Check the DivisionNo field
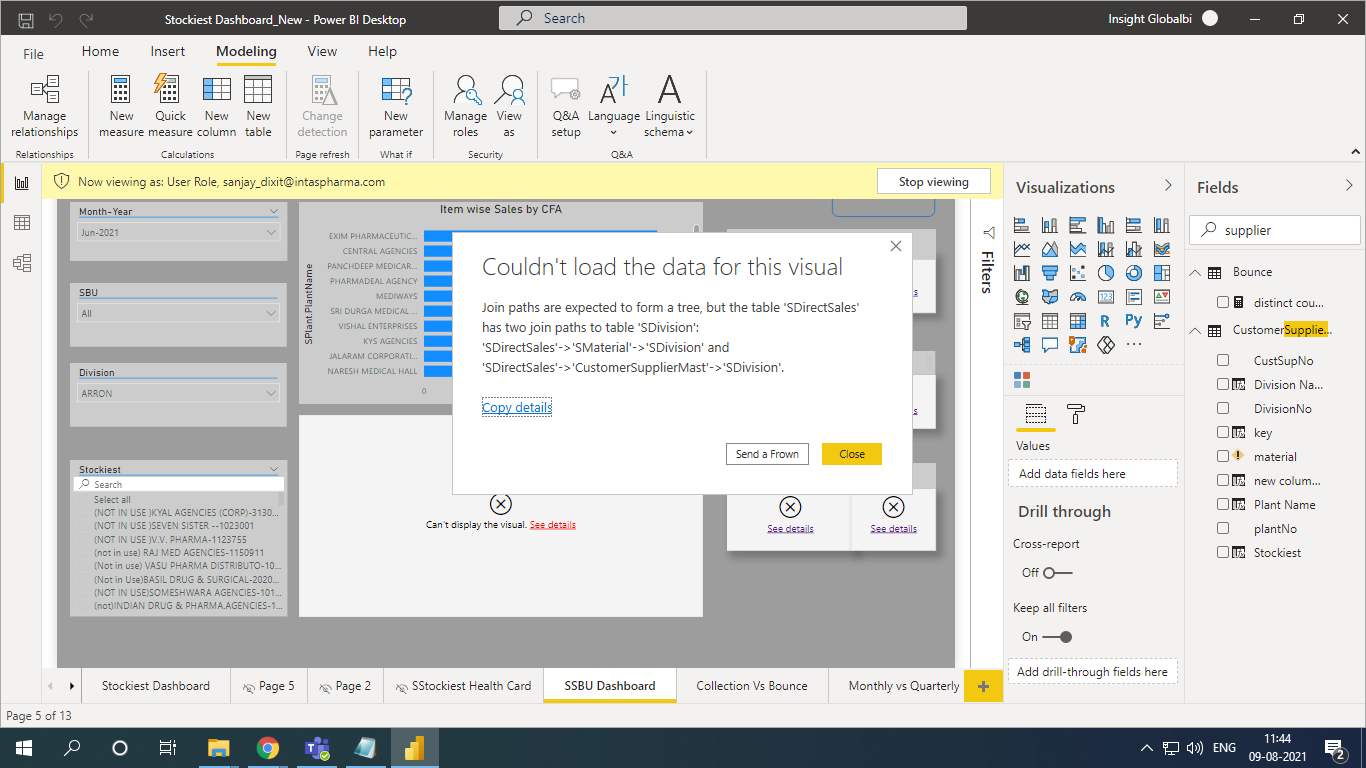Viewport: 1366px width, 768px height. tap(1223, 408)
